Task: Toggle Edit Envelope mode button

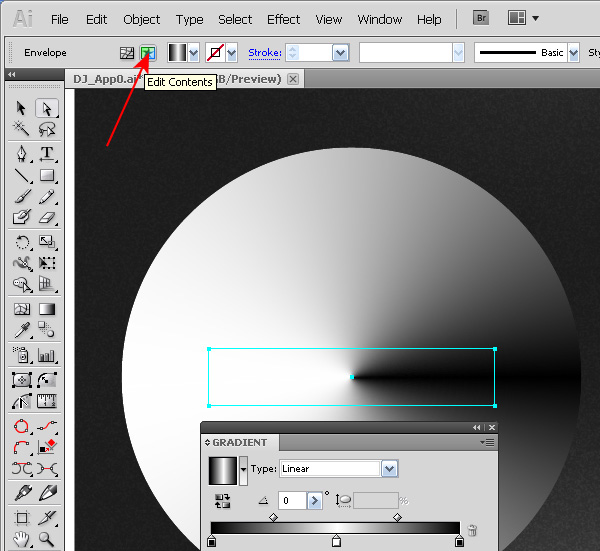Action: tap(127, 52)
